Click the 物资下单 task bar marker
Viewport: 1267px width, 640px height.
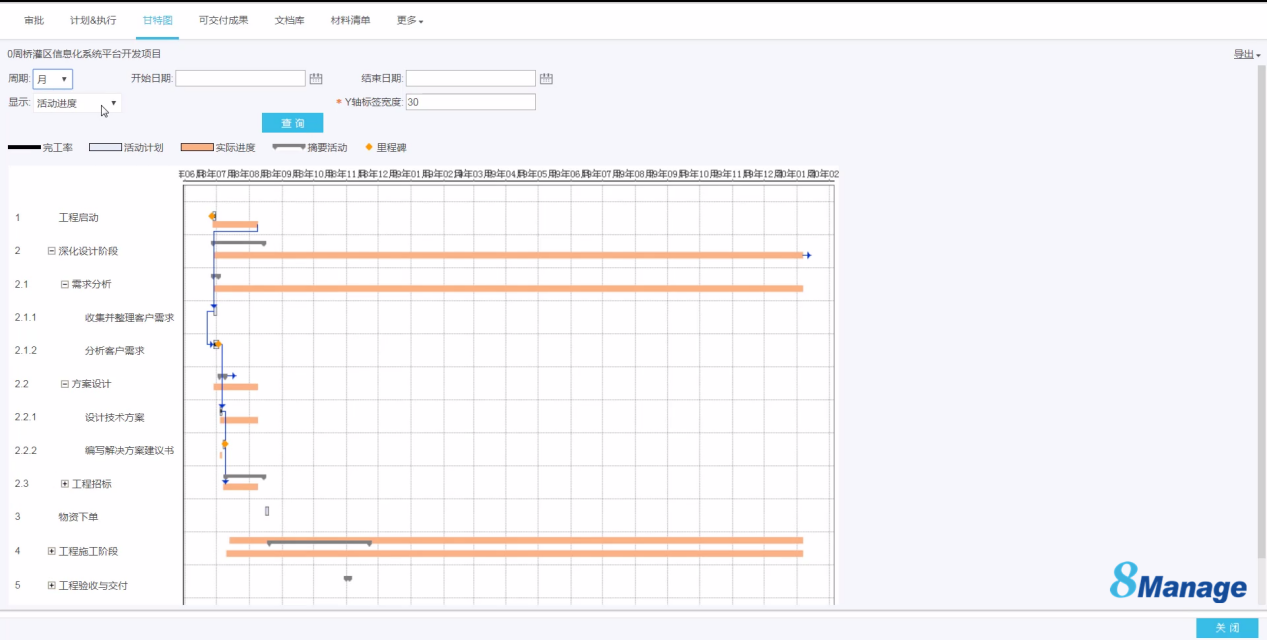(x=267, y=511)
